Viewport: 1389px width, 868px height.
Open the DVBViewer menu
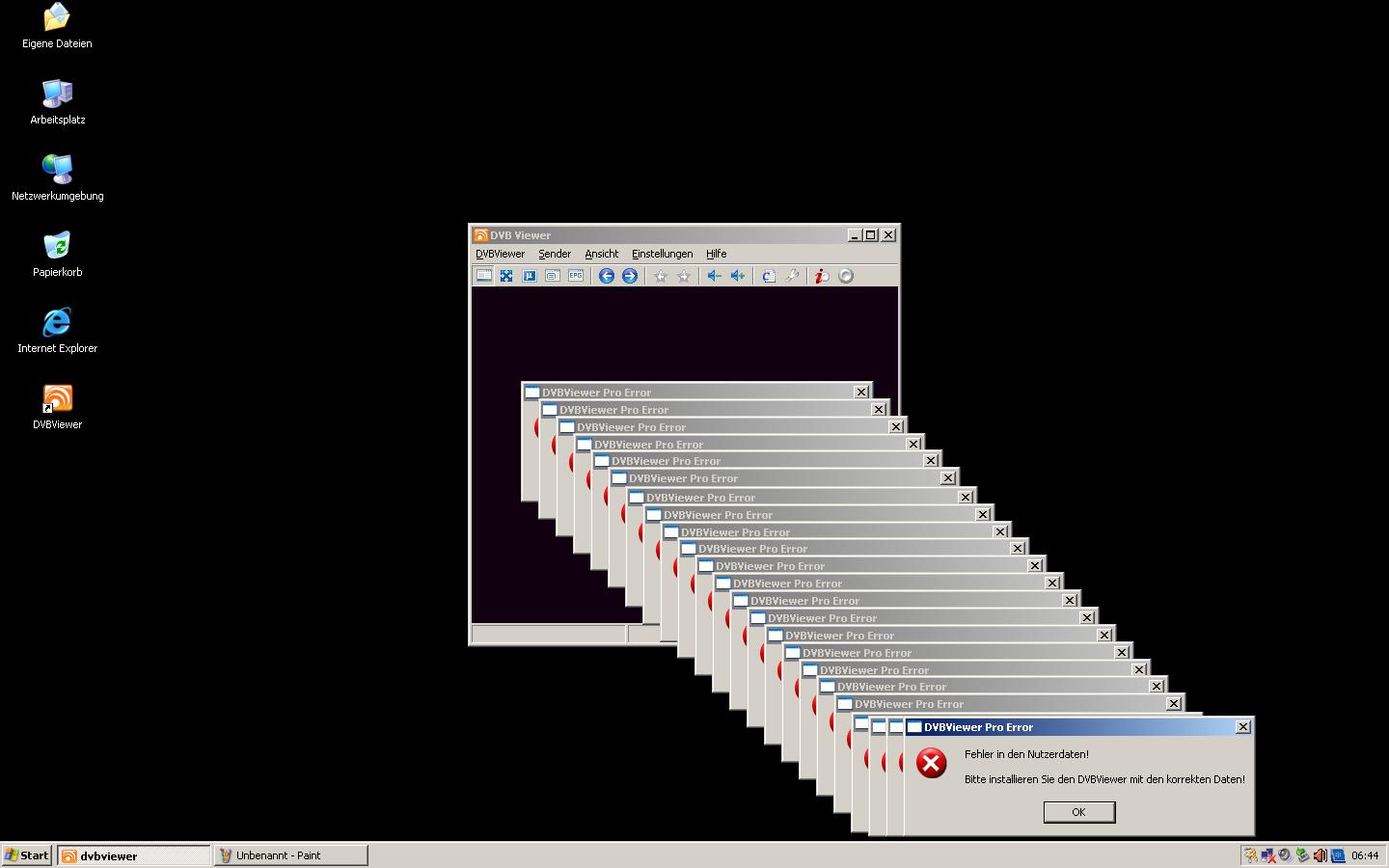(500, 254)
